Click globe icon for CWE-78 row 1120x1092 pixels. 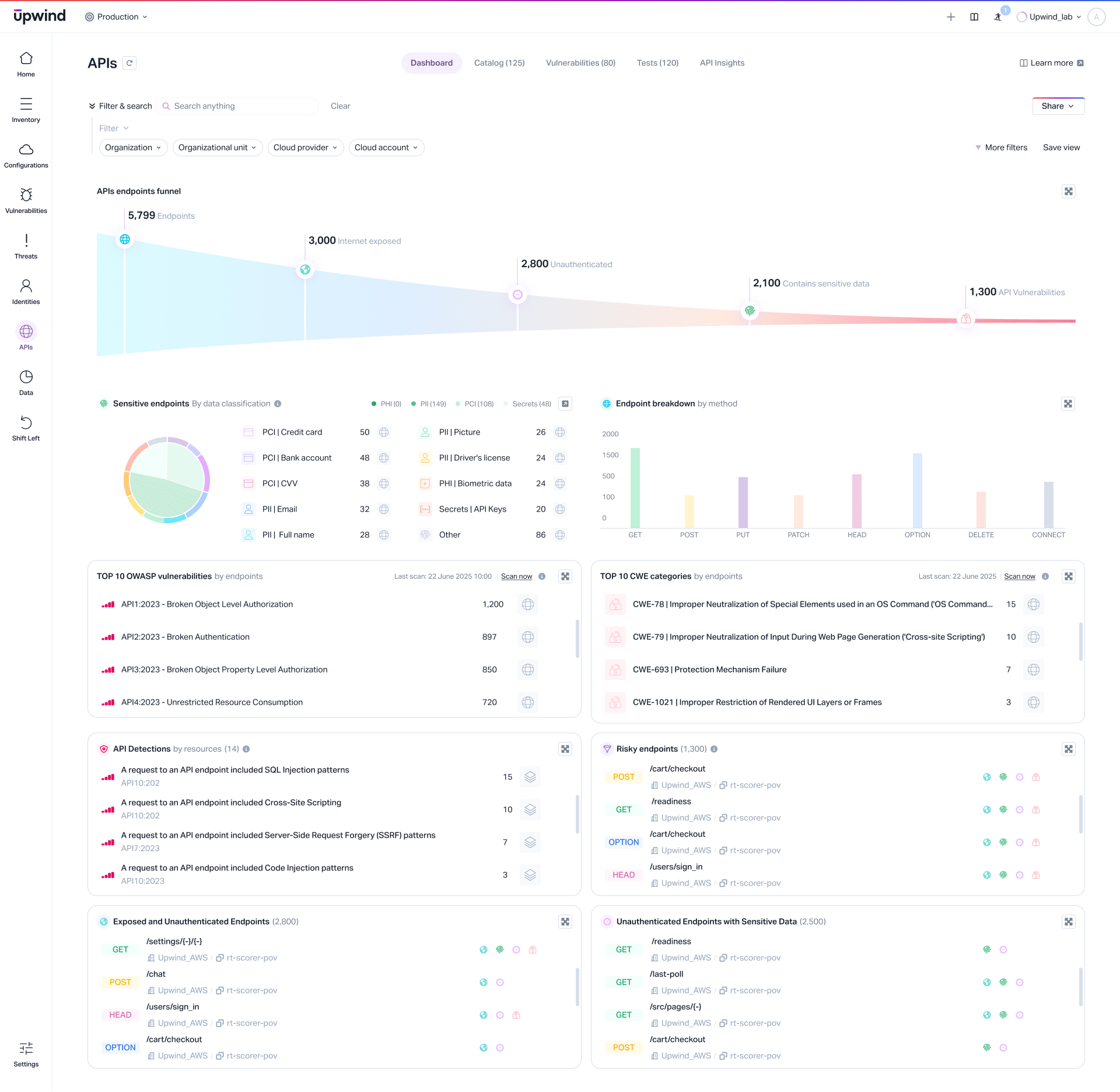coord(1034,604)
